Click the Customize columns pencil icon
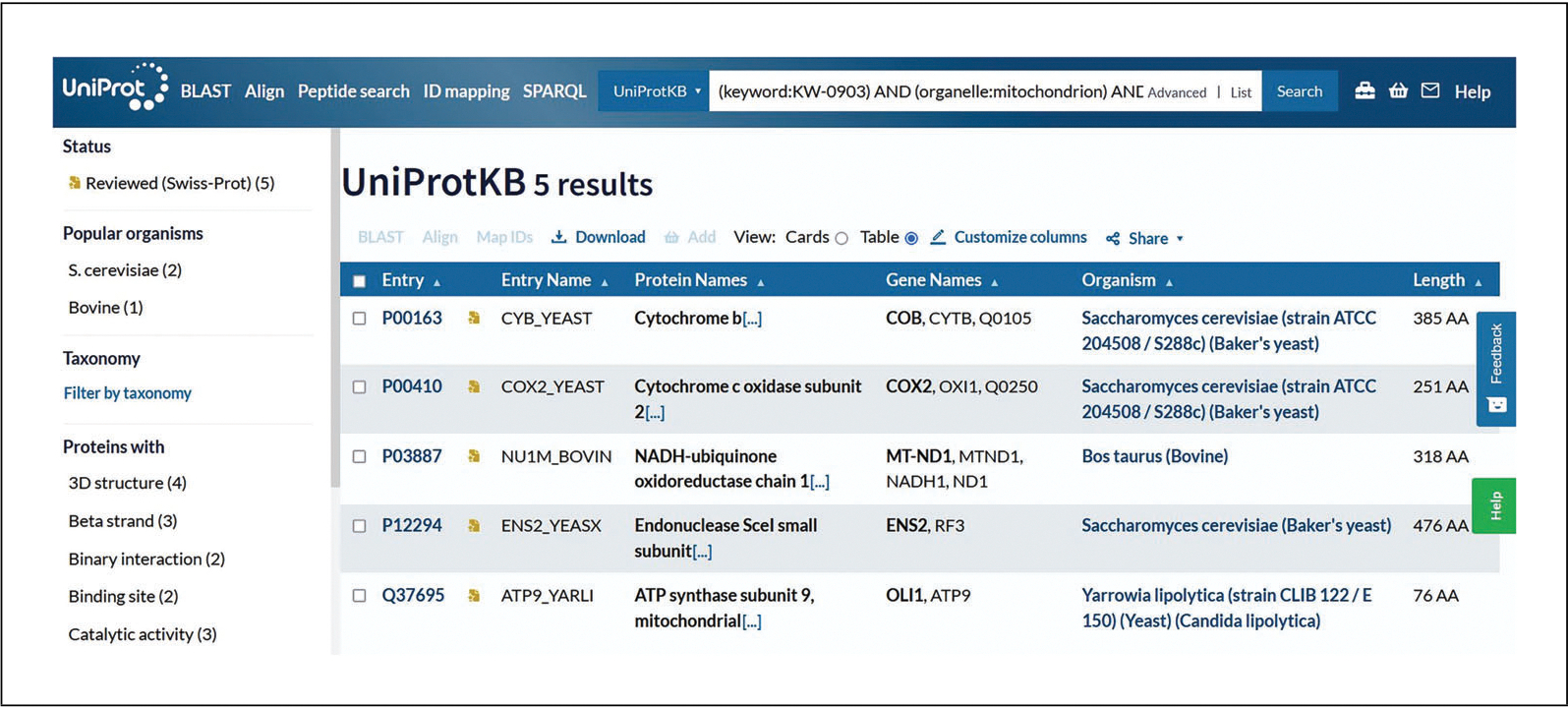Image resolution: width=1568 pixels, height=707 pixels. [x=938, y=238]
